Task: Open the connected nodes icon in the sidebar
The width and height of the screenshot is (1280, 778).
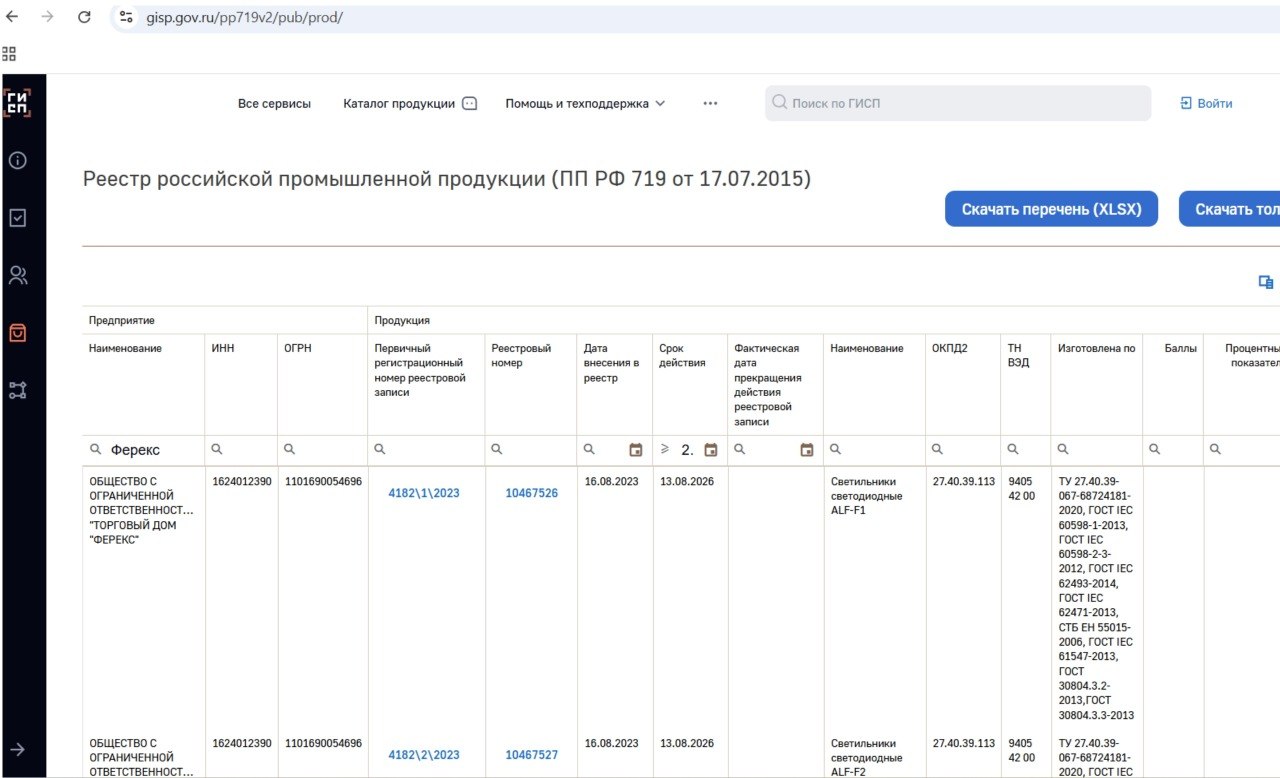Action: [x=17, y=390]
